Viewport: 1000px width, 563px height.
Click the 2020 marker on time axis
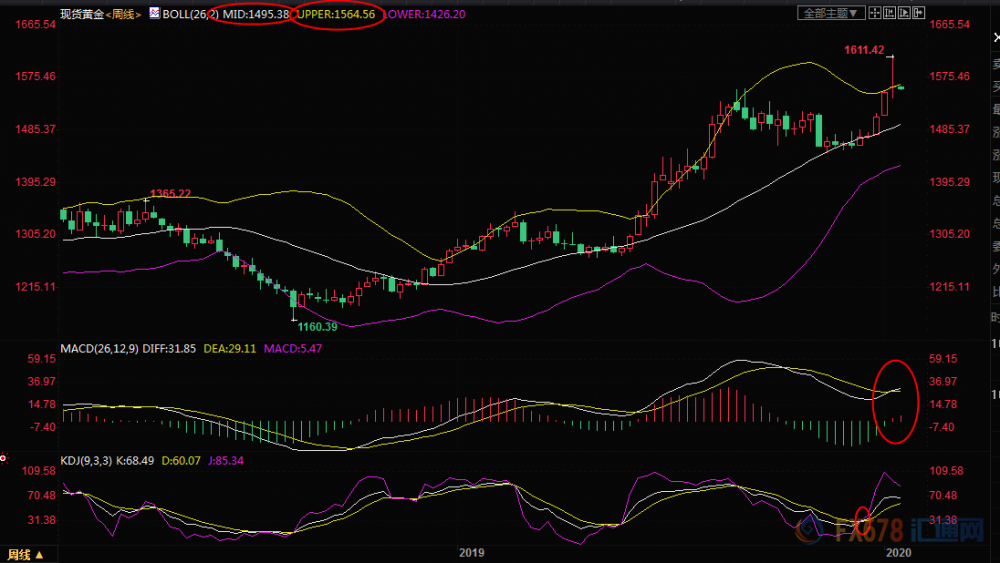pyautogui.click(x=898, y=553)
